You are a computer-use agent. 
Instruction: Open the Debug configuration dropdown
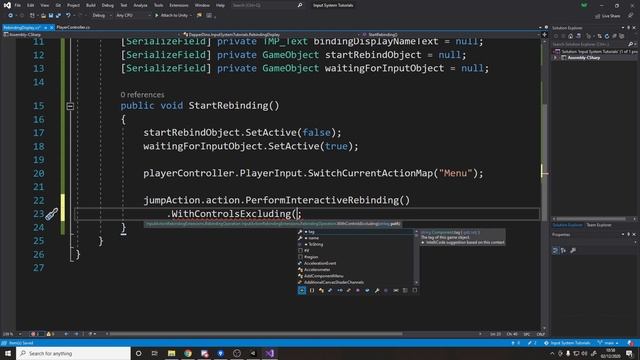click(x=102, y=16)
